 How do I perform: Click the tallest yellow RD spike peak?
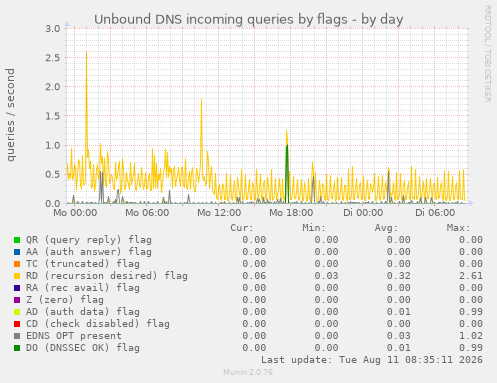pyautogui.click(x=87, y=53)
